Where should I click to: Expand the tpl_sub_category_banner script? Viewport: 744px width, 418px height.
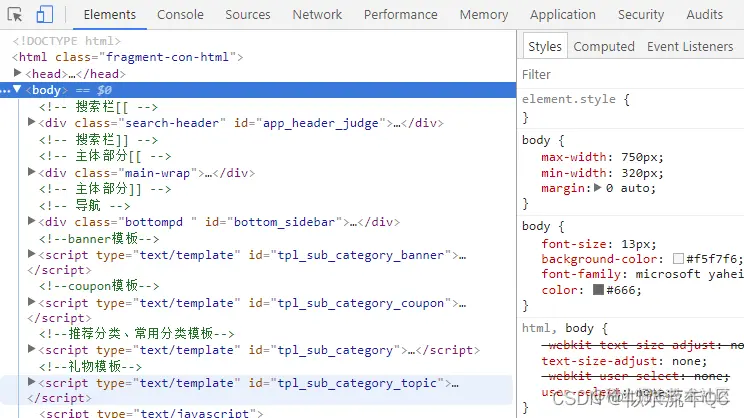[x=31, y=254]
